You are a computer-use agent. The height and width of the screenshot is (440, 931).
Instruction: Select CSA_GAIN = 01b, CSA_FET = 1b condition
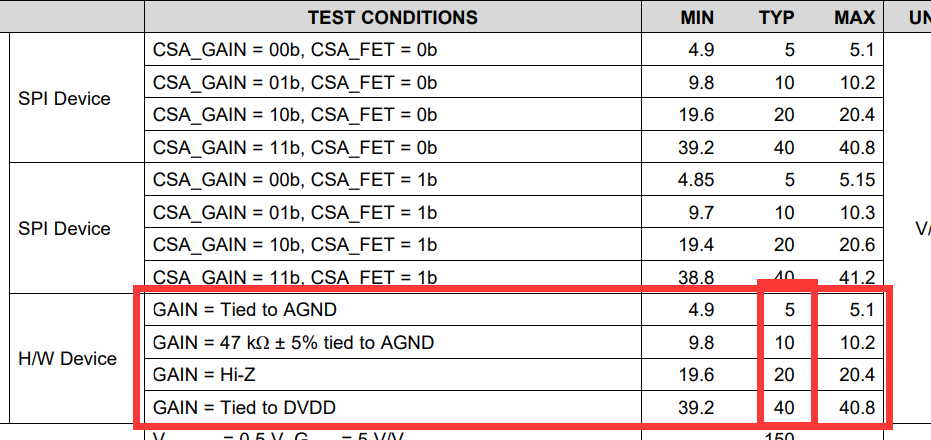pos(295,212)
